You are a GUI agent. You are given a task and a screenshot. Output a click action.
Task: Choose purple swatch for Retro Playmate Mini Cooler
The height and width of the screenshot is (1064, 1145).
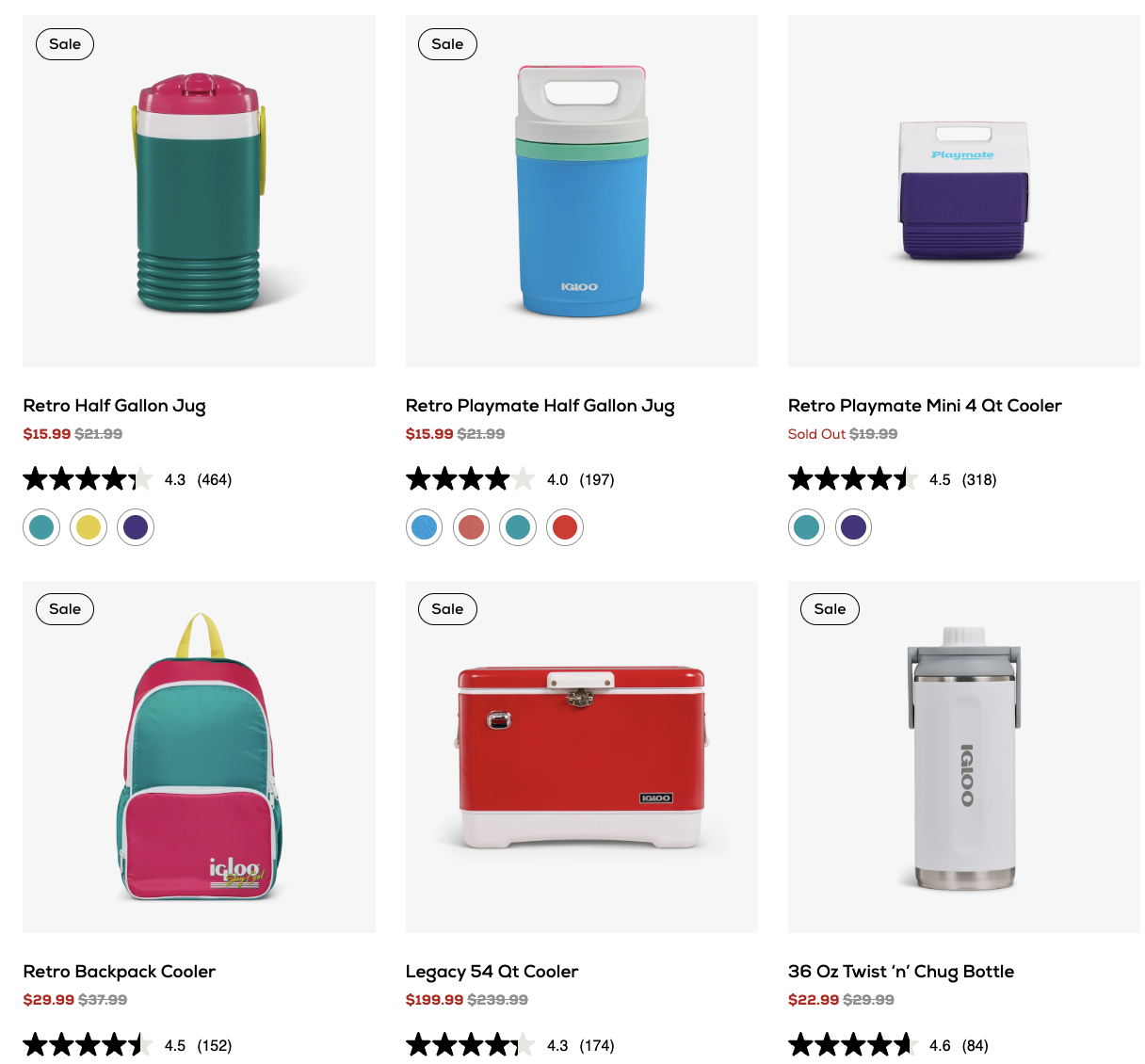pyautogui.click(x=854, y=527)
